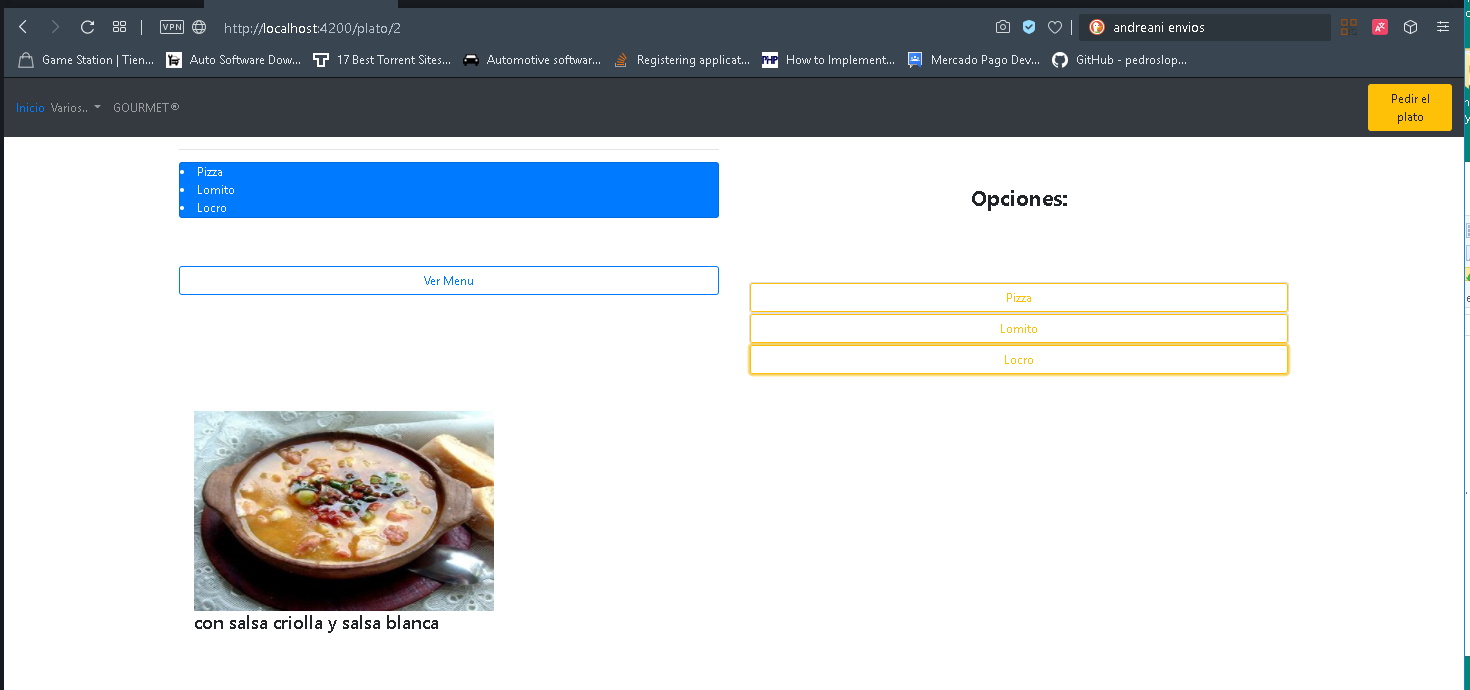
Task: Click the shopping bag favicon of Game Station
Action: pyautogui.click(x=26, y=60)
